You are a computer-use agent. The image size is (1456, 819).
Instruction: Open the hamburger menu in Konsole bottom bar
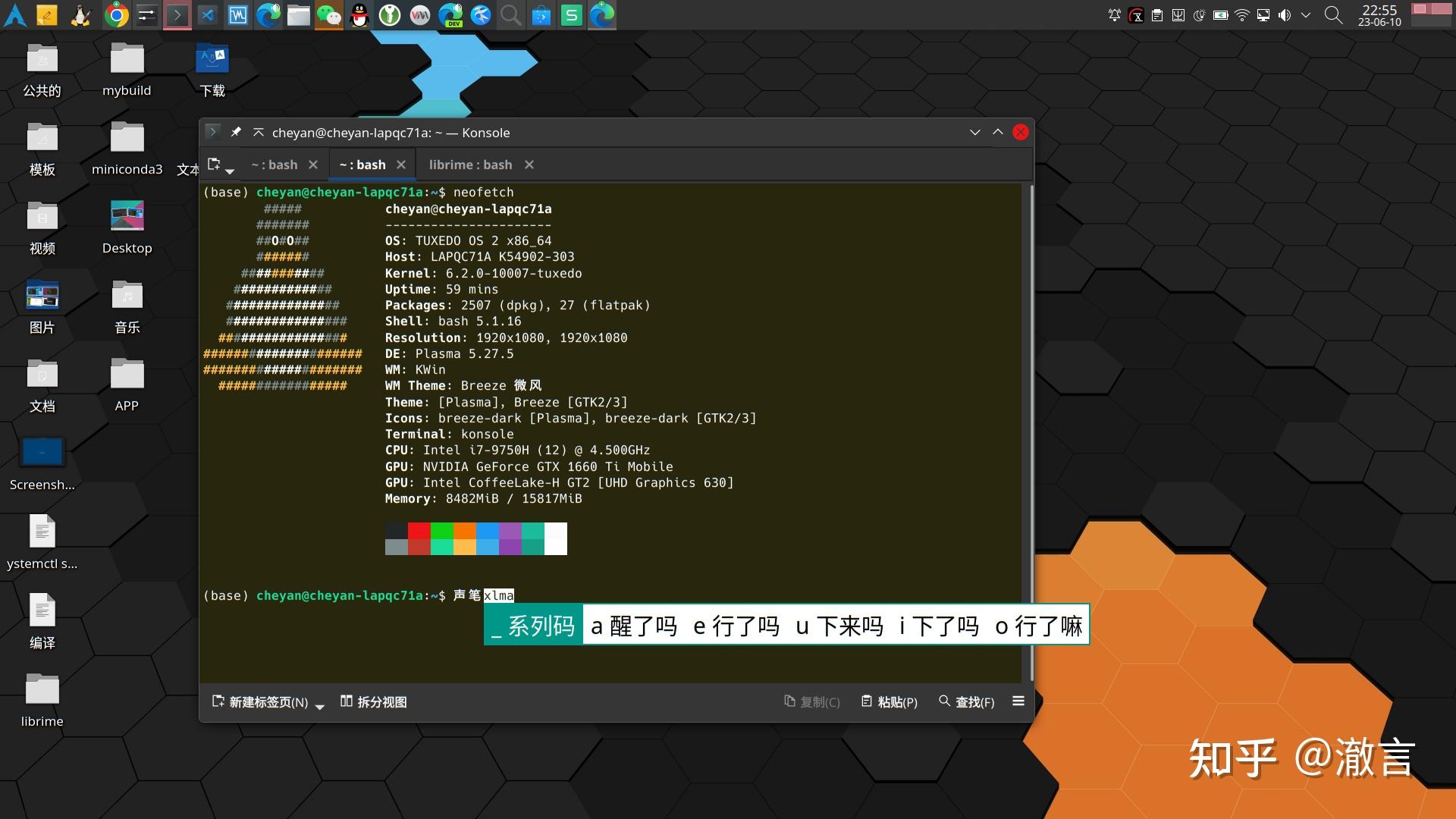pyautogui.click(x=1018, y=701)
